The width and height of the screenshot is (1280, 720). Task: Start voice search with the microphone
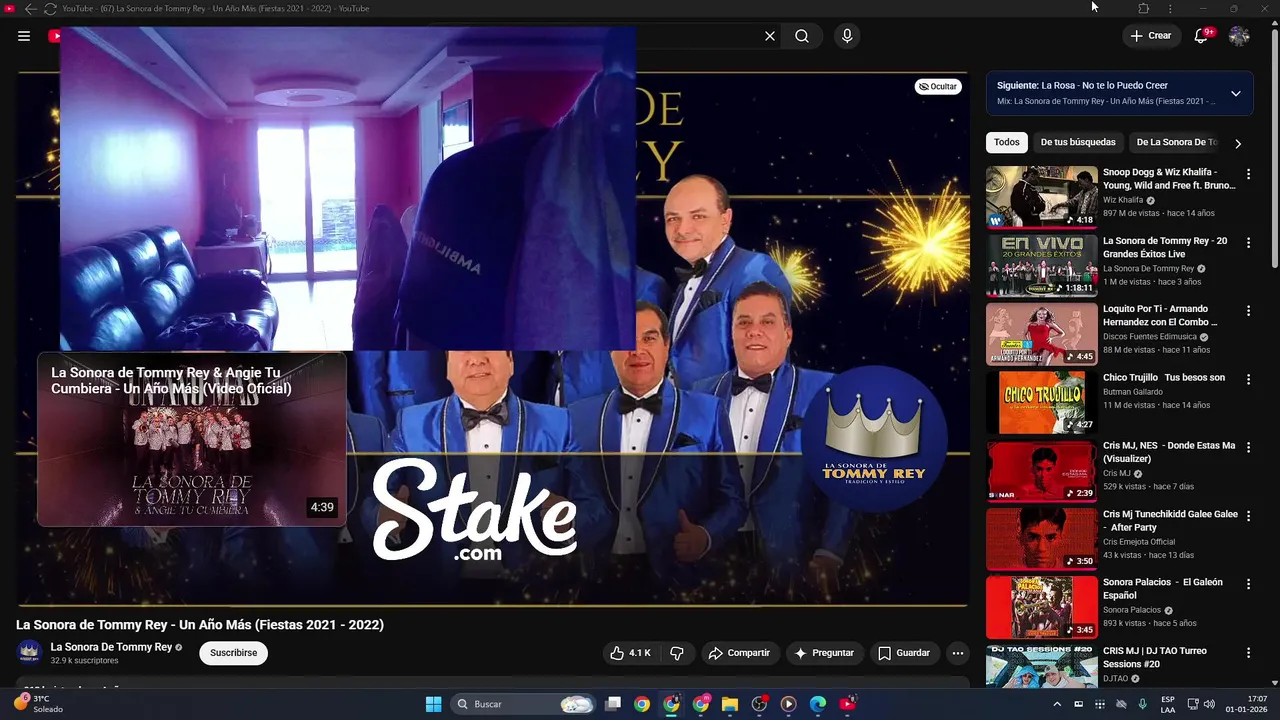point(847,36)
